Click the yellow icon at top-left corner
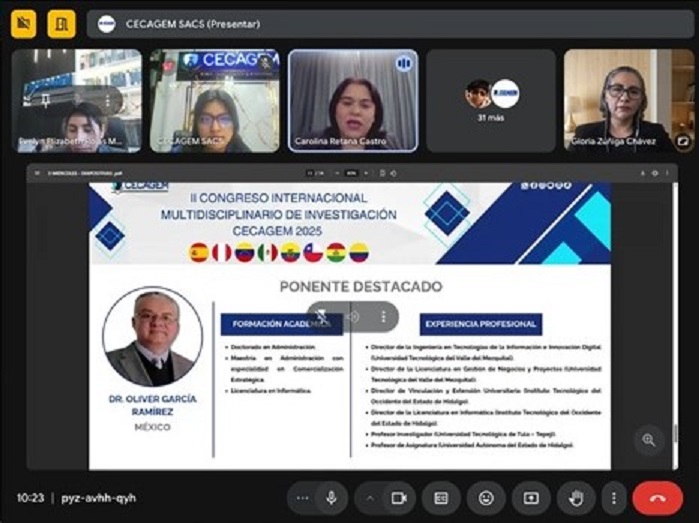The height and width of the screenshot is (523, 699). [24, 23]
